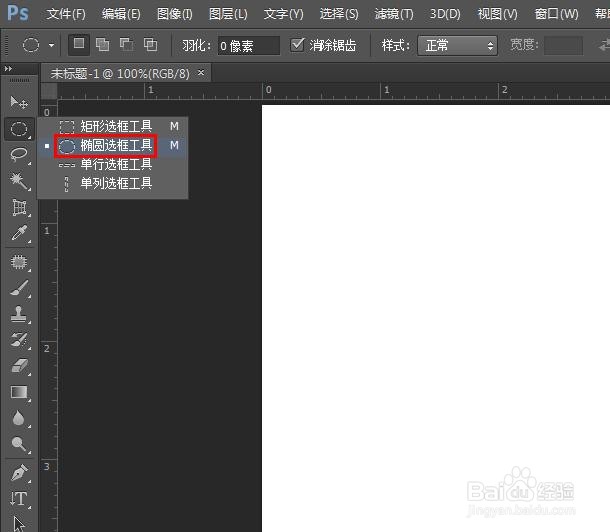This screenshot has height=532, width=610.
Task: Select the Blur tool
Action: tap(19, 418)
